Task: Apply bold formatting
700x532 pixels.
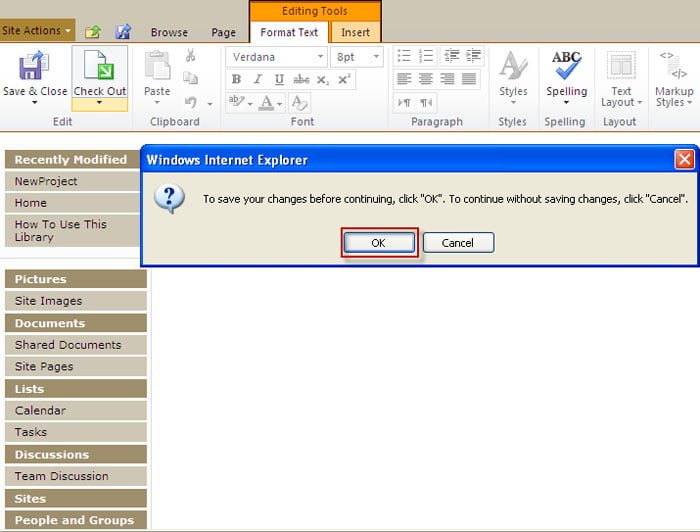Action: pyautogui.click(x=237, y=79)
